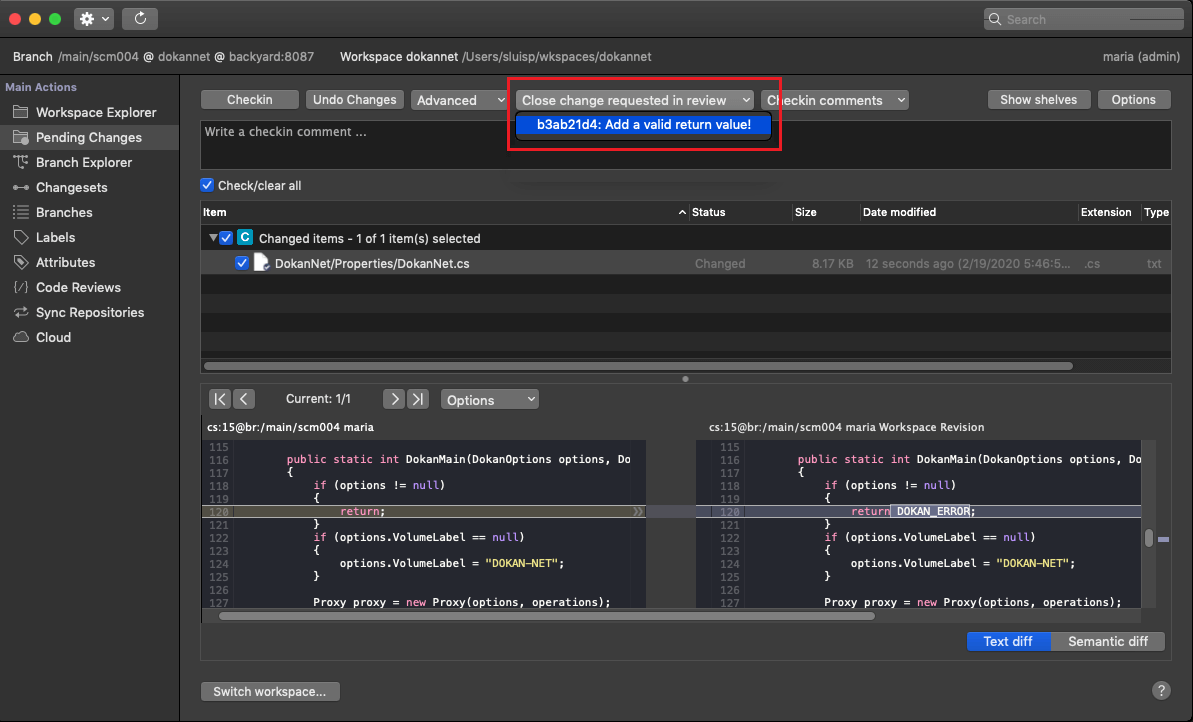Jump to first difference arrow

[x=220, y=399]
